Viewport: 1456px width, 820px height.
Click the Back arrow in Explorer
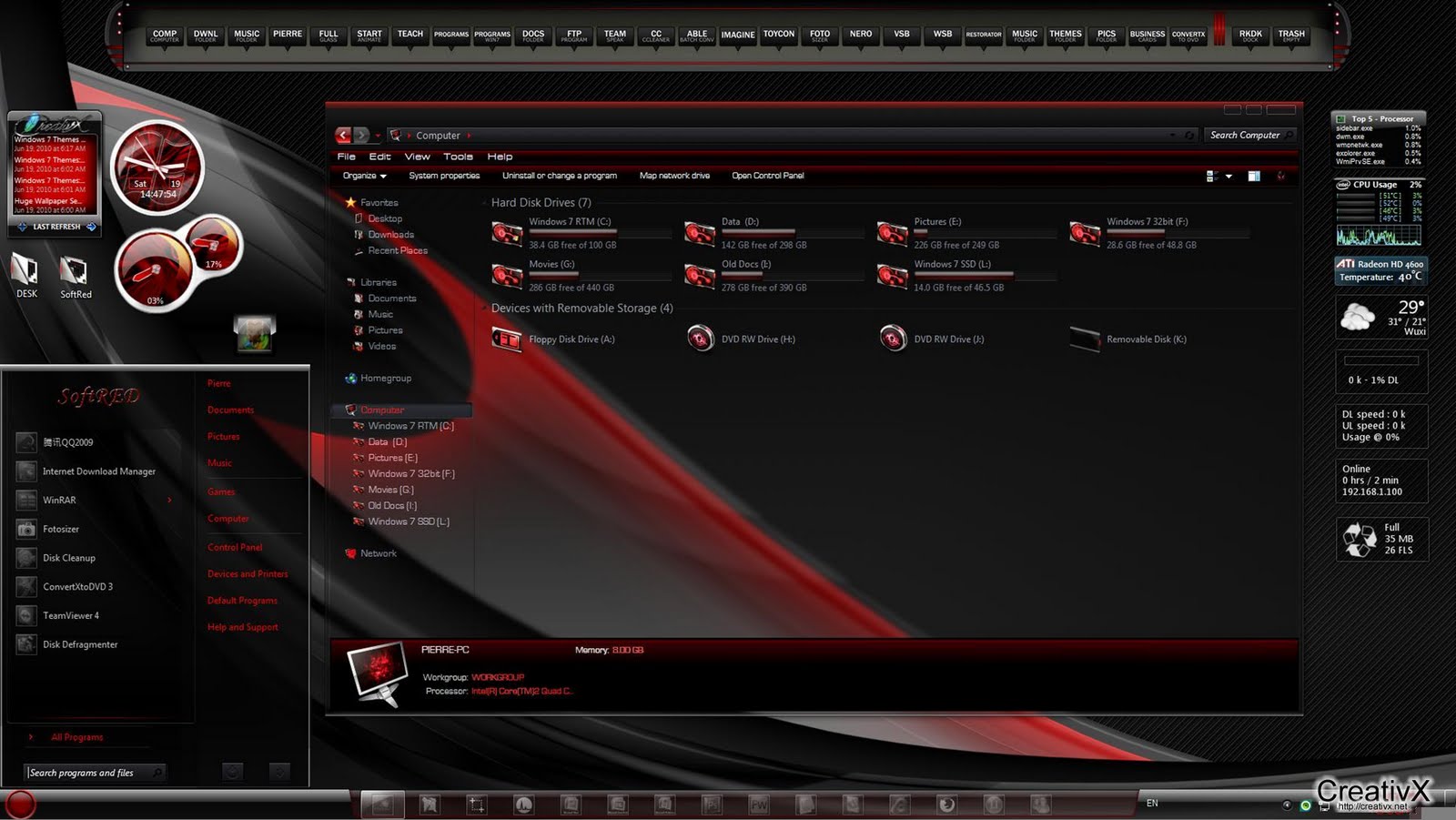click(x=343, y=135)
